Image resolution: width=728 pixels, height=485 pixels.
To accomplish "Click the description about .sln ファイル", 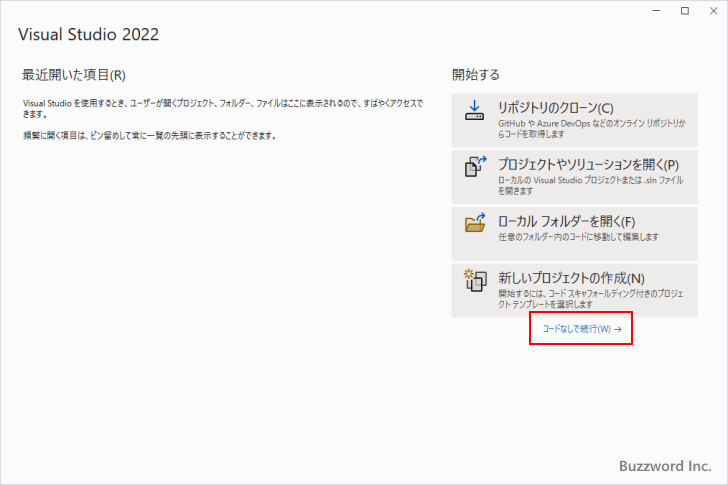I will (x=591, y=185).
